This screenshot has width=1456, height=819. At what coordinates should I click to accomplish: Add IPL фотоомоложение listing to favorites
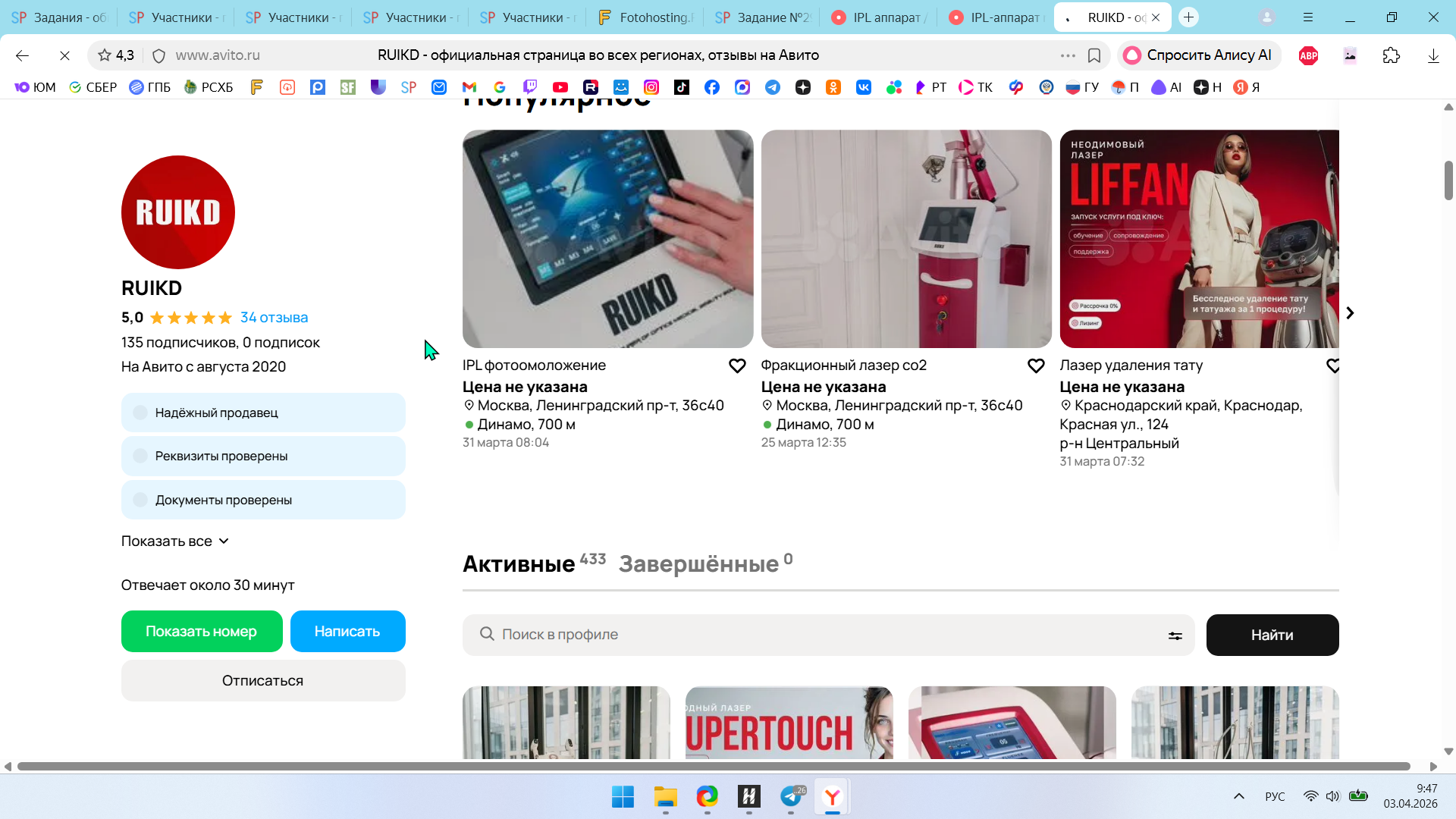point(736,366)
